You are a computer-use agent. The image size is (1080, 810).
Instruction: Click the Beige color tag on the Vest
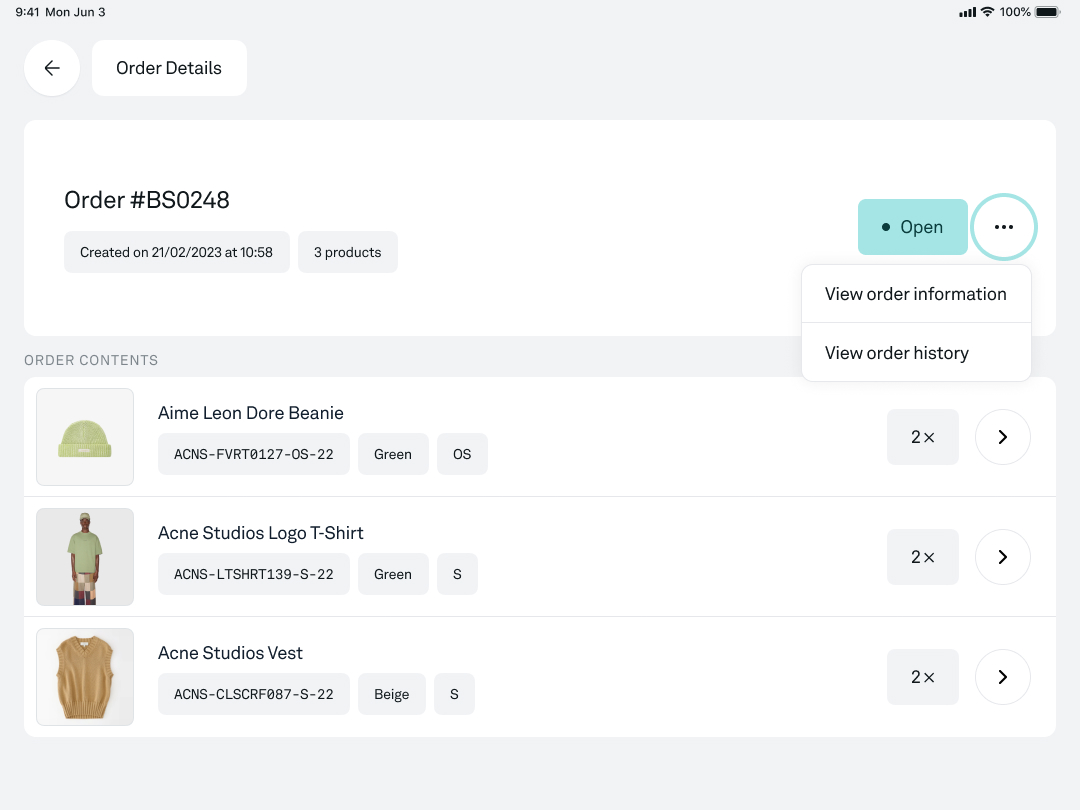392,694
